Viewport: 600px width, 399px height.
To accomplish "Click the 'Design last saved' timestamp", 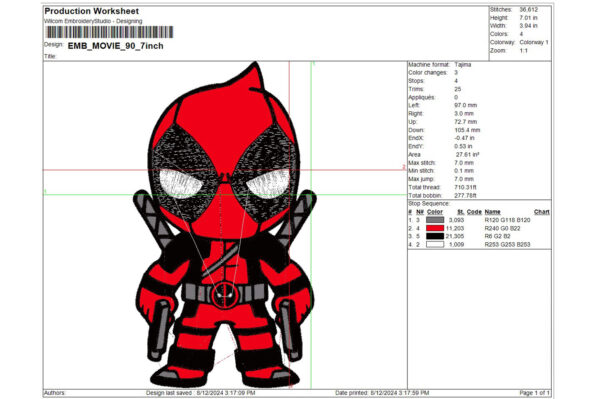I will (201, 393).
